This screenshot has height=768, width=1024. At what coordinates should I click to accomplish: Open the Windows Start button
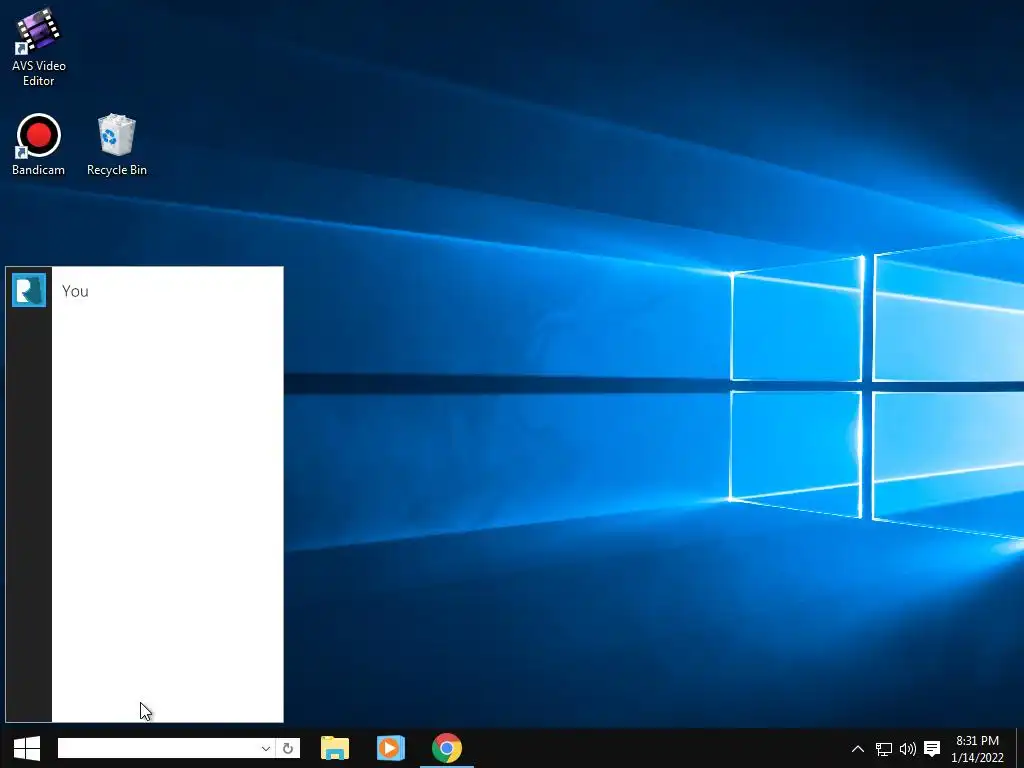27,748
